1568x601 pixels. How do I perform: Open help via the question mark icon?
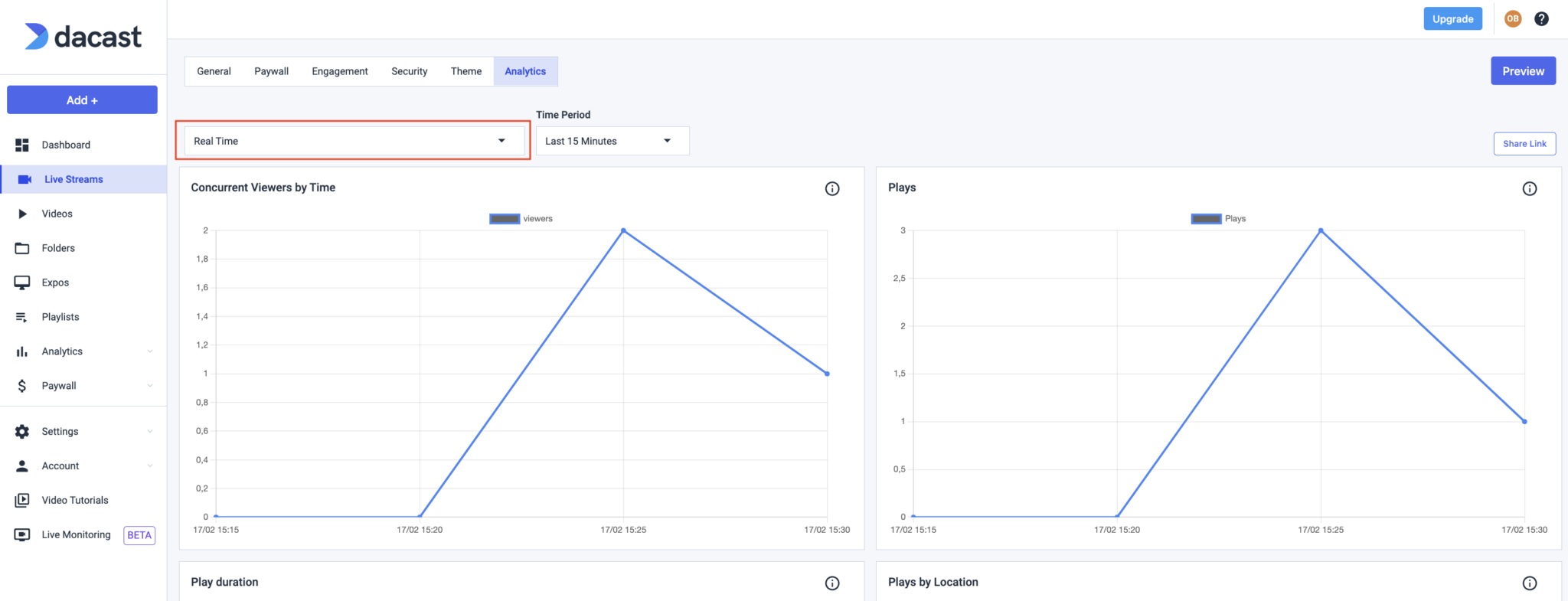(1541, 19)
